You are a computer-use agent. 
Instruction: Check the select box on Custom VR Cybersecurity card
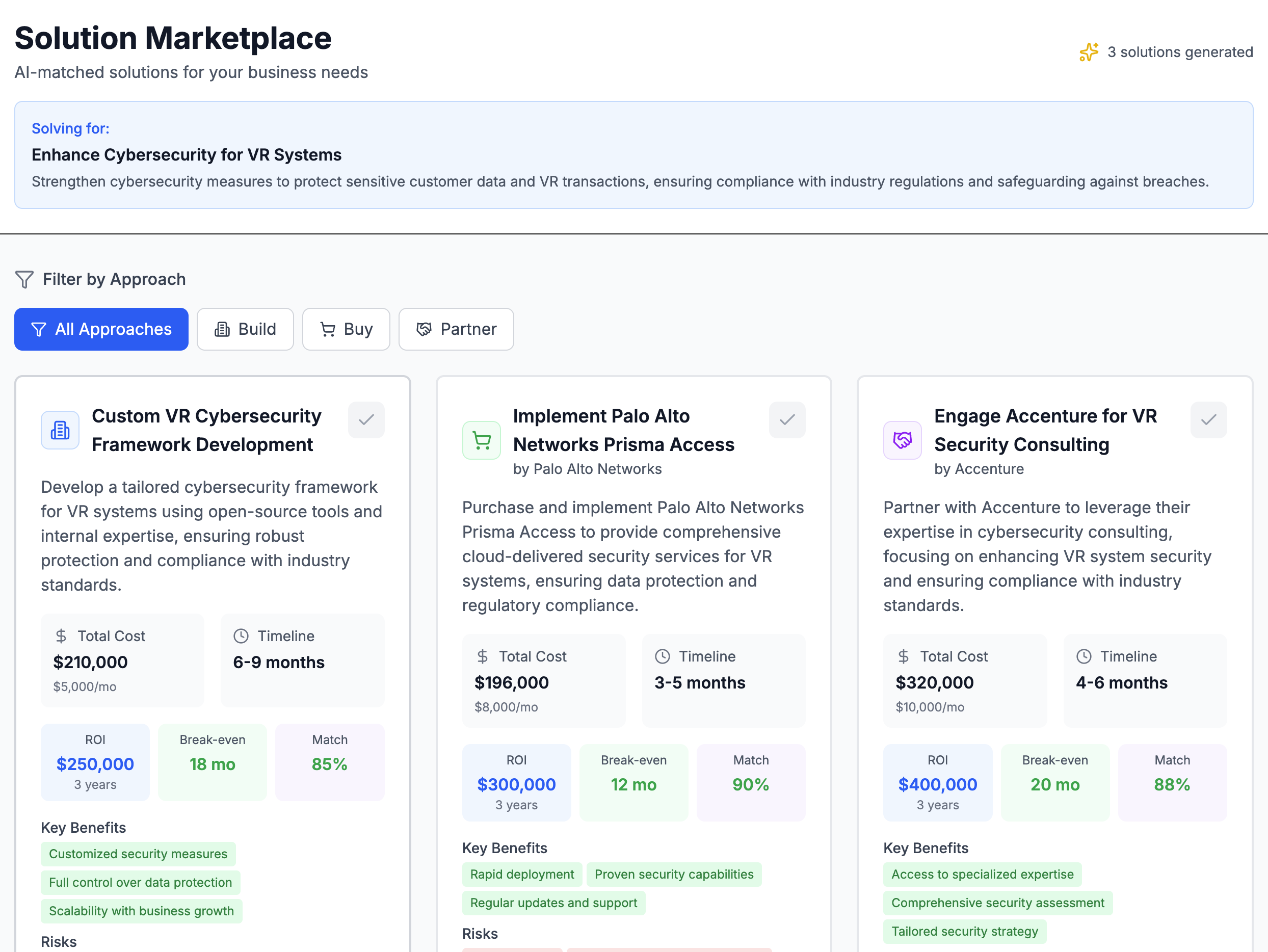click(366, 419)
